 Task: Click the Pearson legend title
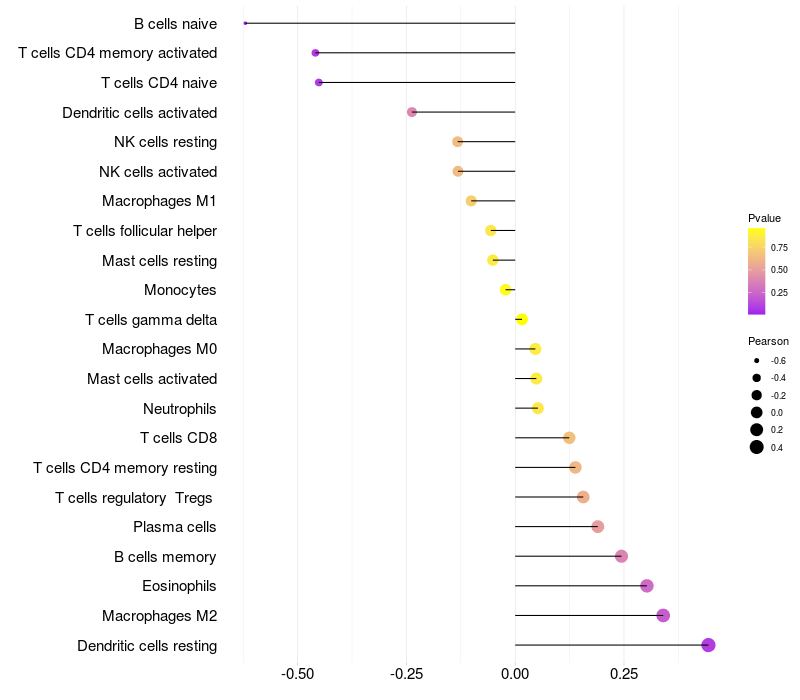pos(768,341)
